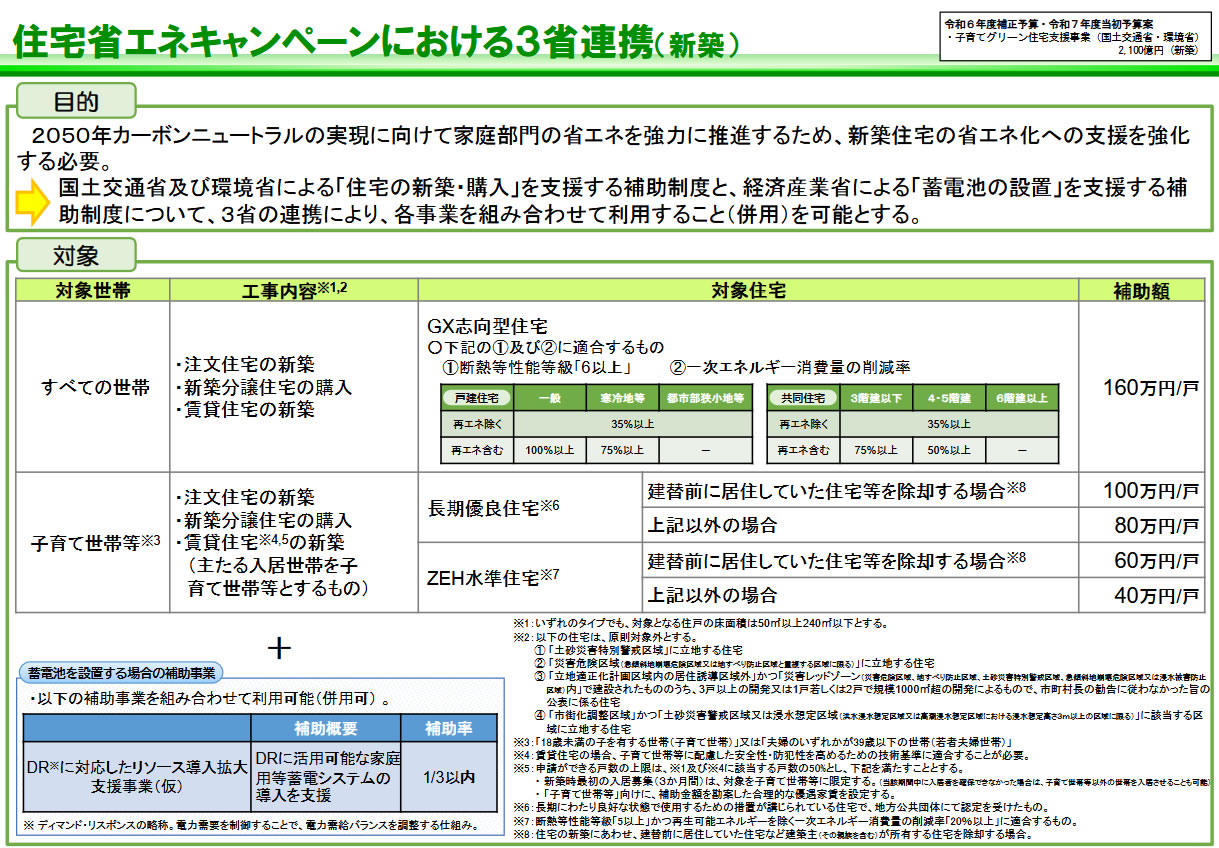Click the 補助率 column header

coord(449,727)
